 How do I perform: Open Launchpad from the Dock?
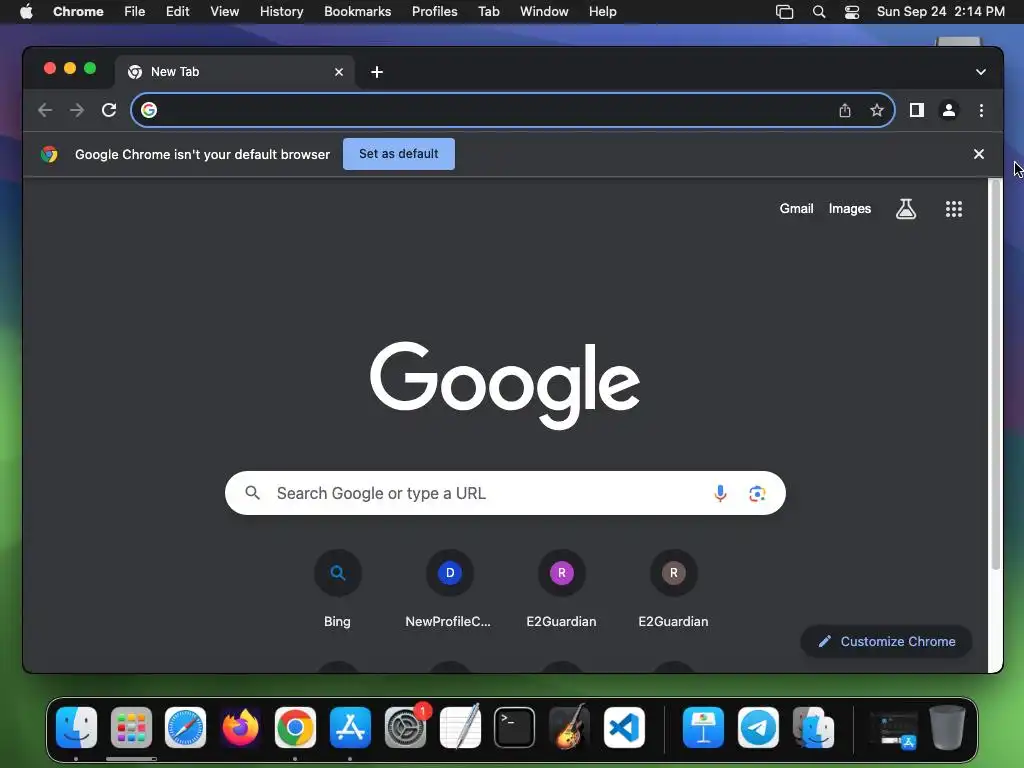click(x=131, y=728)
